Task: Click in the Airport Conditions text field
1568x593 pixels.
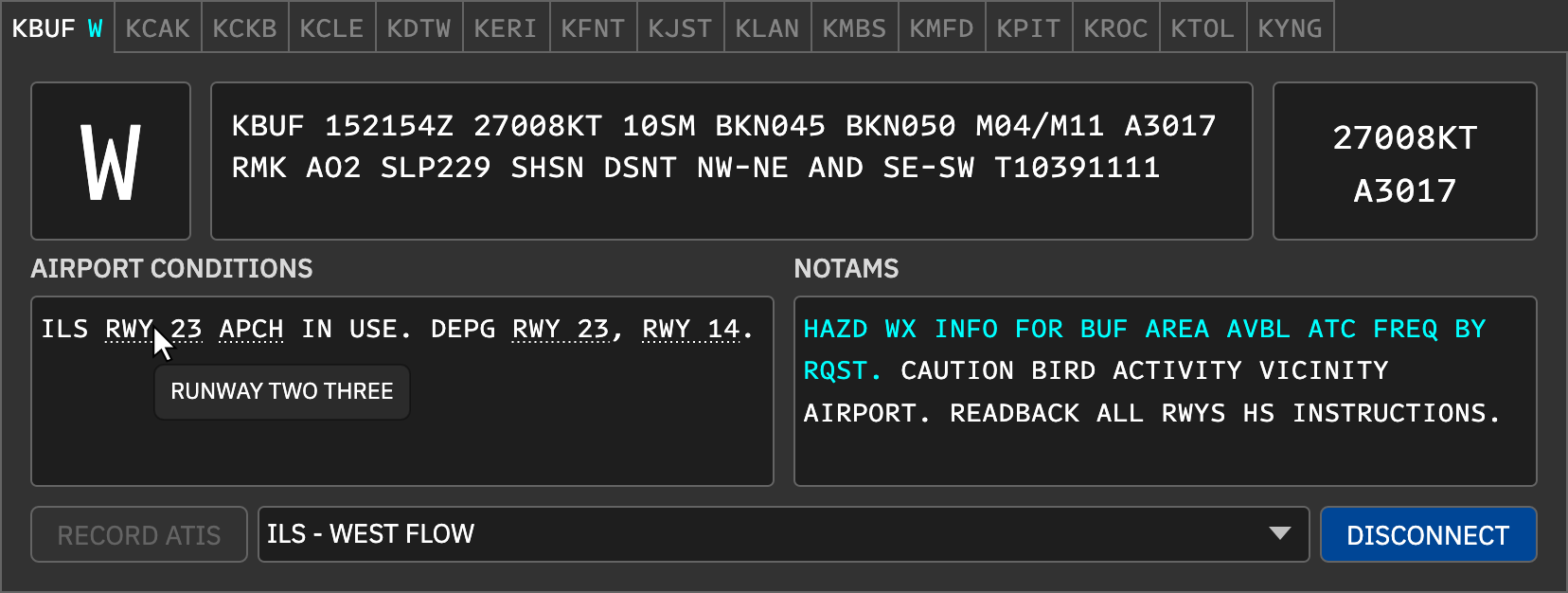Action: click(402, 391)
